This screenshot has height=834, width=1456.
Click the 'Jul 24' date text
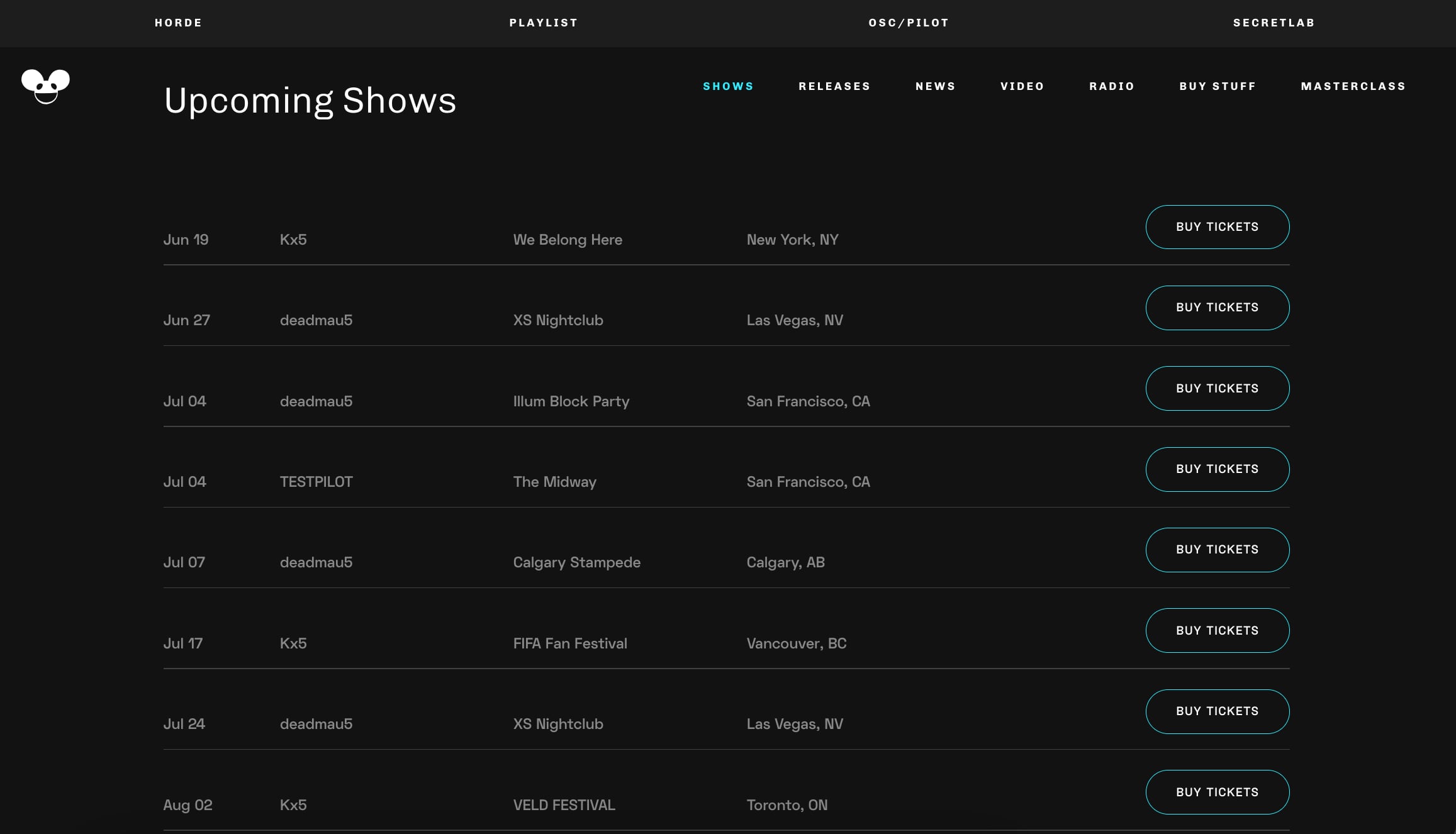(184, 724)
